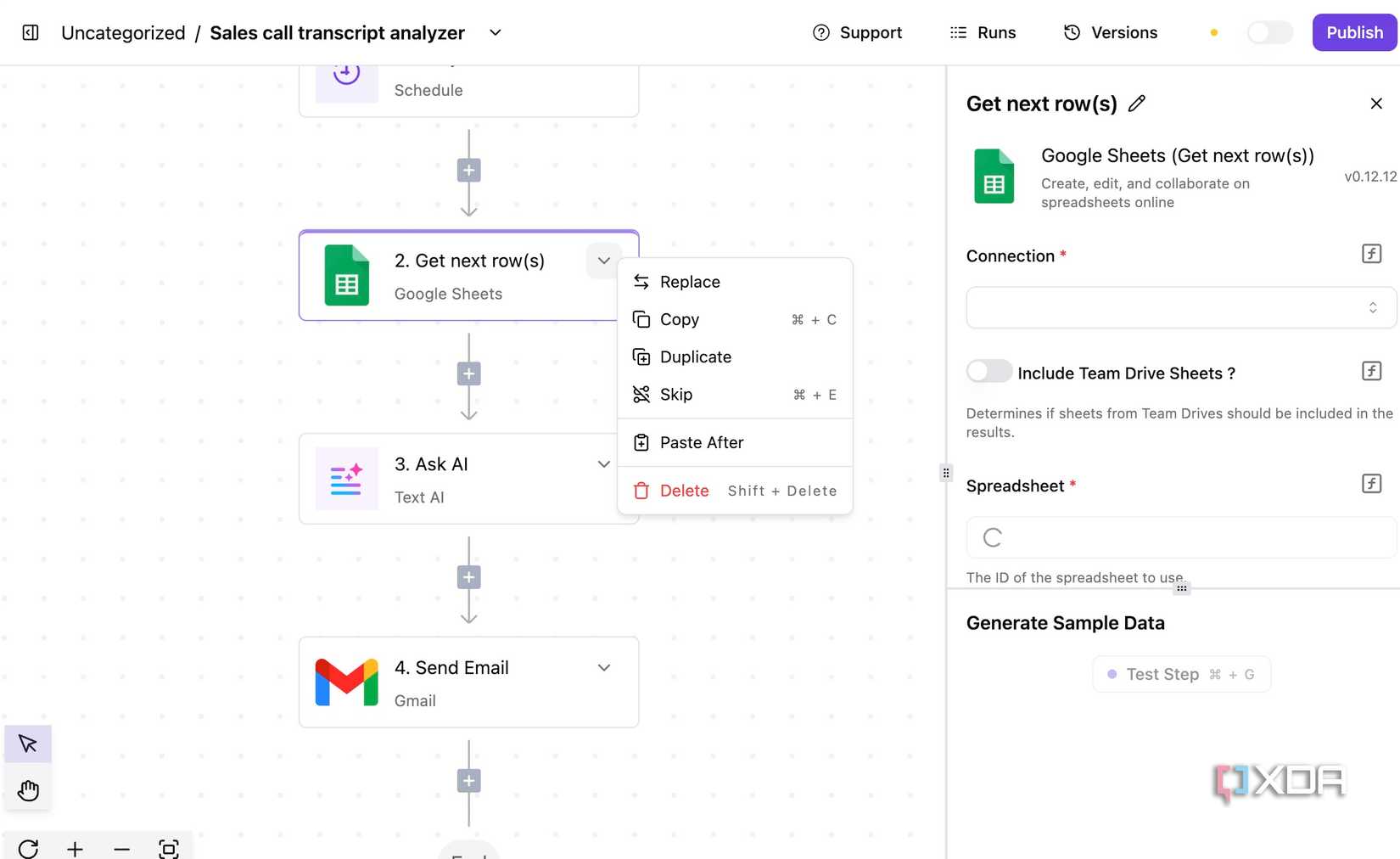Add a step between Ask AI and Send Email
Screen dimensions: 1400x859
(x=468, y=576)
